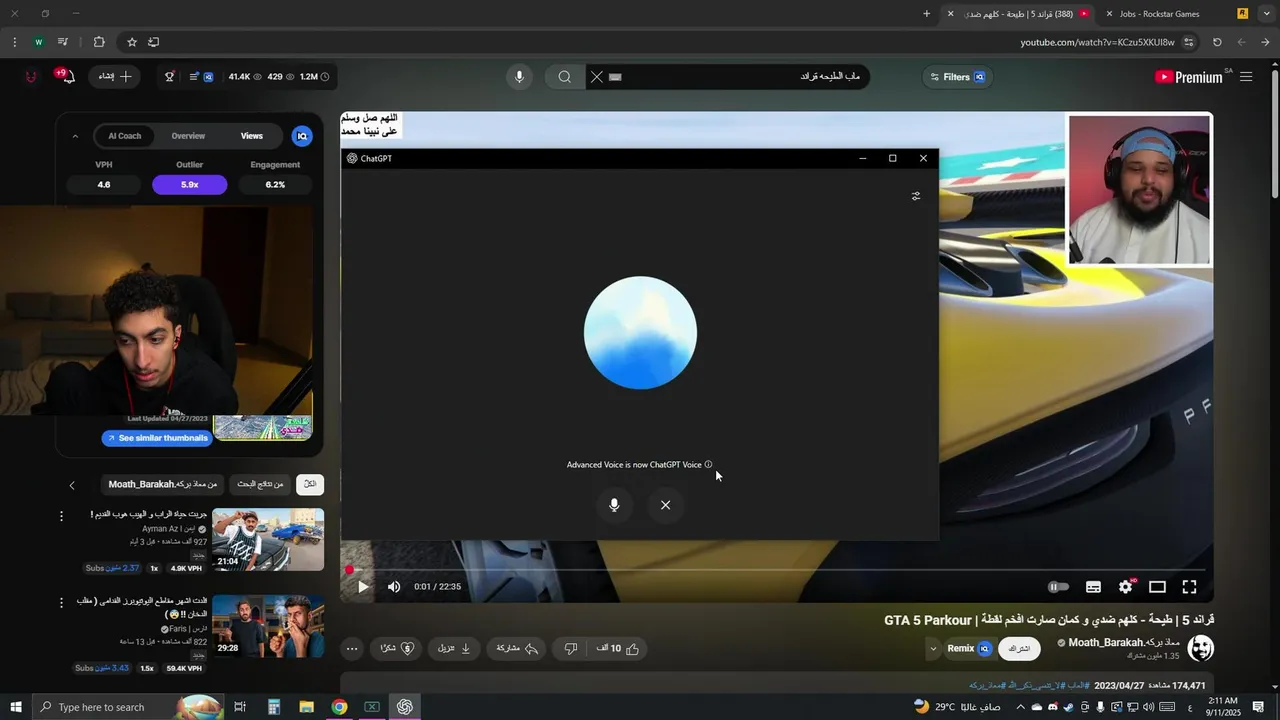This screenshot has width=1280, height=720.
Task: Click the YouTube voice search microphone
Action: pyautogui.click(x=519, y=77)
